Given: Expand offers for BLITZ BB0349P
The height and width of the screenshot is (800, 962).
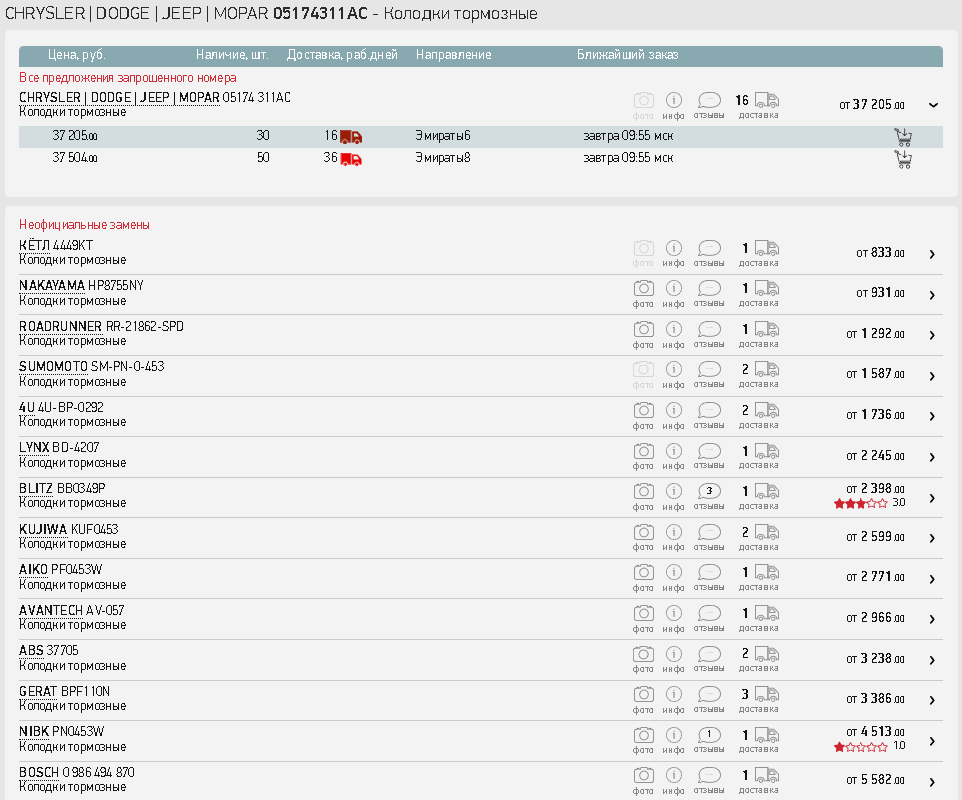Looking at the screenshot, I should (x=932, y=498).
